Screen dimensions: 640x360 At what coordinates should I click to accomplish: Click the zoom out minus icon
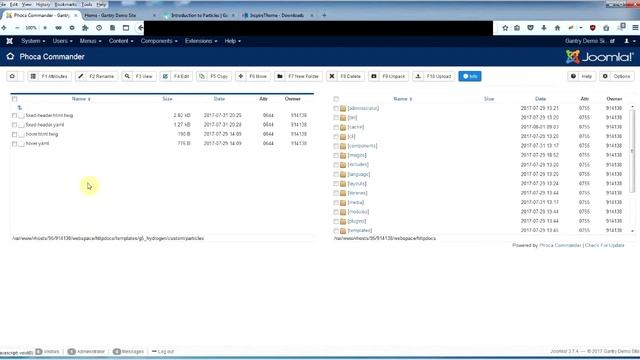pos(17,28)
